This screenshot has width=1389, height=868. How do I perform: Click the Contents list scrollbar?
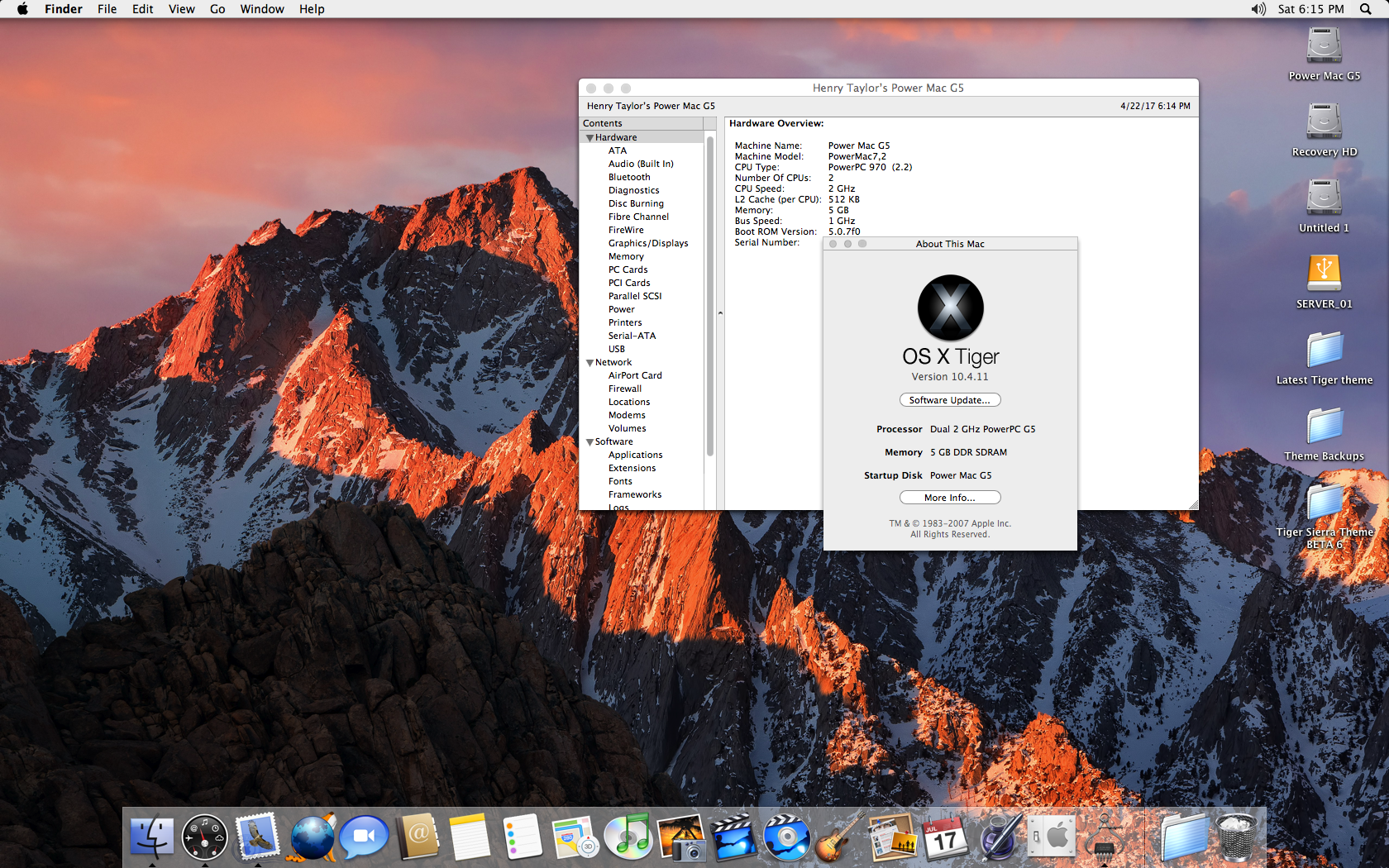pos(710,295)
